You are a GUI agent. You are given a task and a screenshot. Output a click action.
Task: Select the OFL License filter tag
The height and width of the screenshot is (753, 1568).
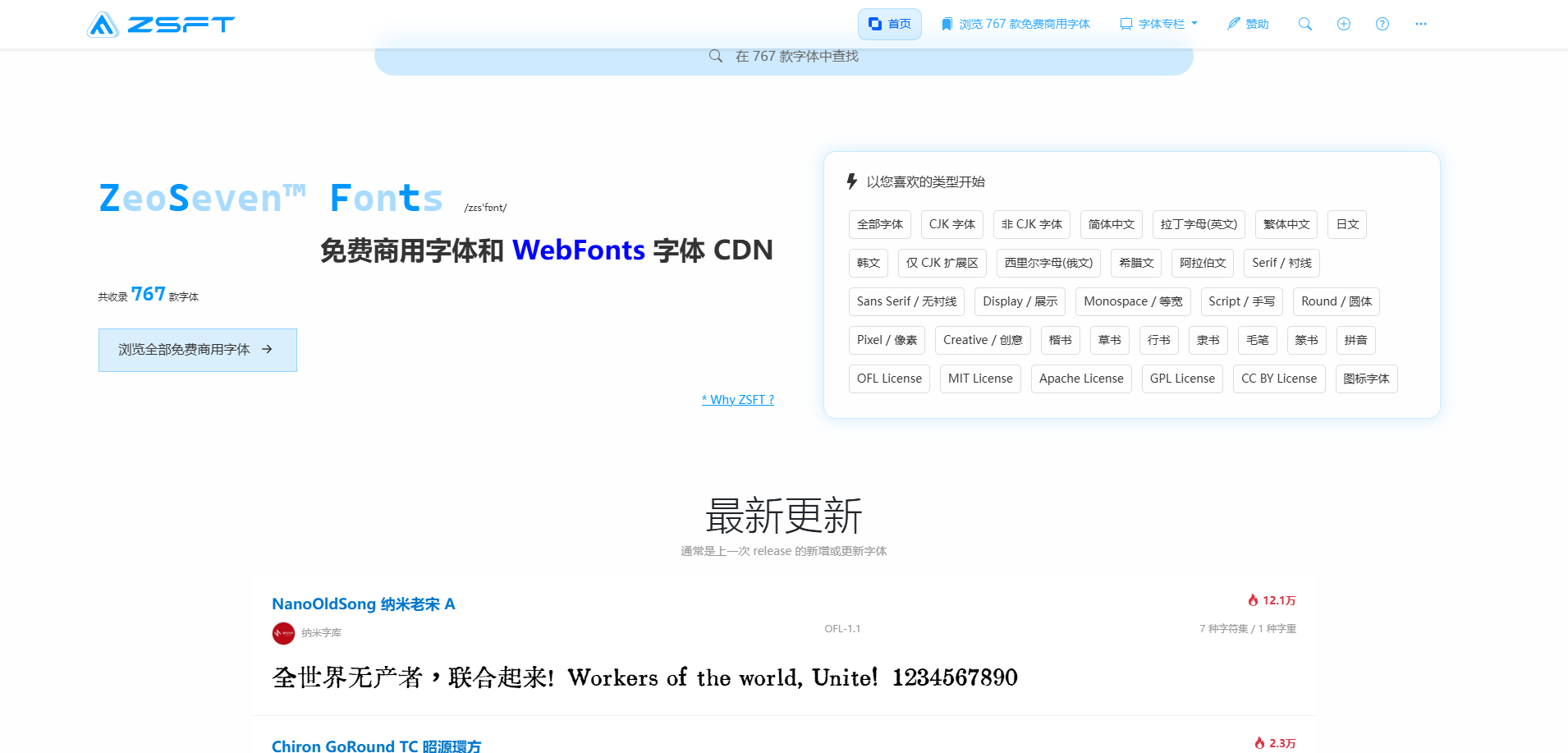coord(889,379)
